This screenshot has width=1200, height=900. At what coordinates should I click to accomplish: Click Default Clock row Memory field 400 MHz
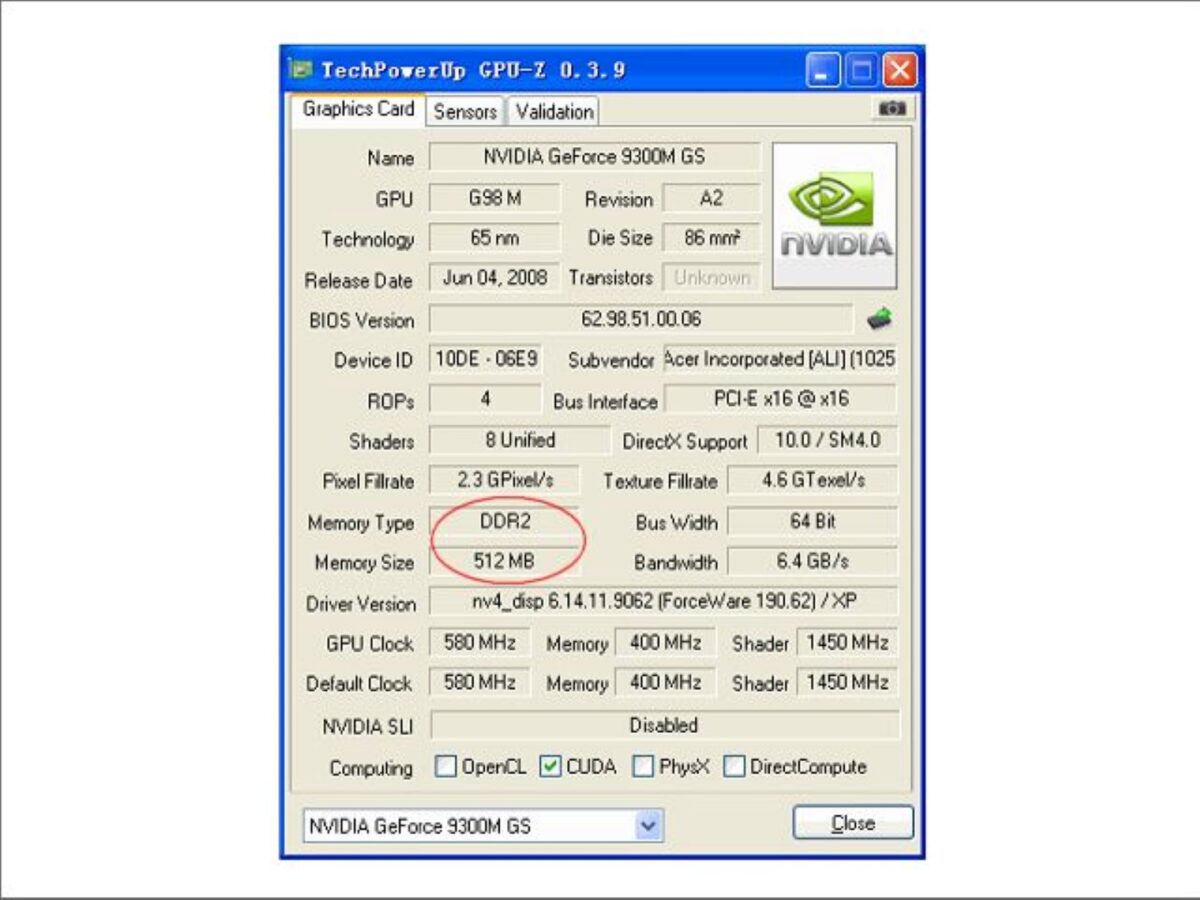(665, 683)
